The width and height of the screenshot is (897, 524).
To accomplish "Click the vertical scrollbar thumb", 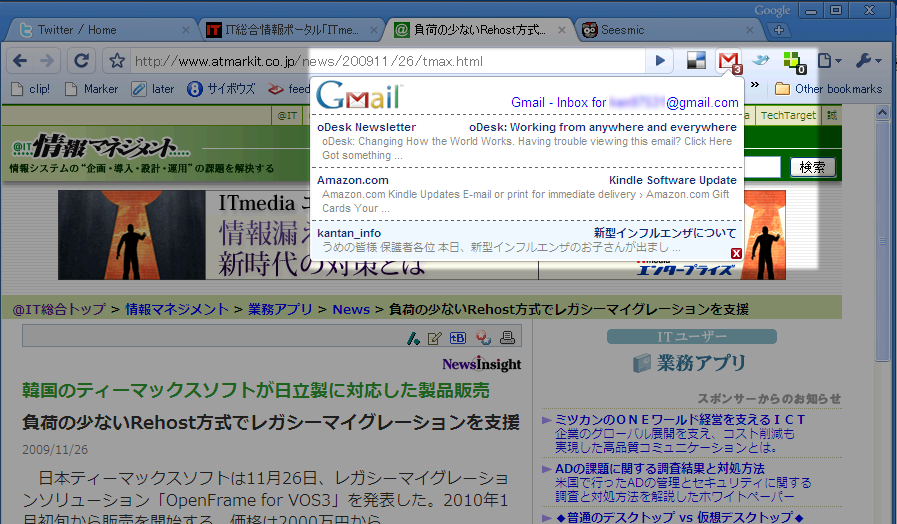I will pyautogui.click(x=882, y=240).
